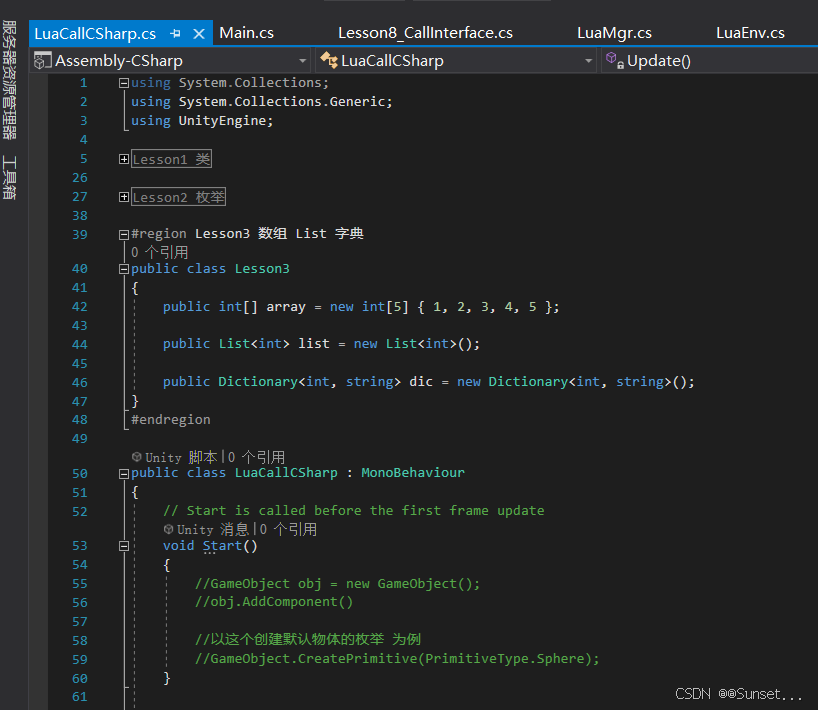Select the LuaCallCSharp.cs tab

click(95, 34)
